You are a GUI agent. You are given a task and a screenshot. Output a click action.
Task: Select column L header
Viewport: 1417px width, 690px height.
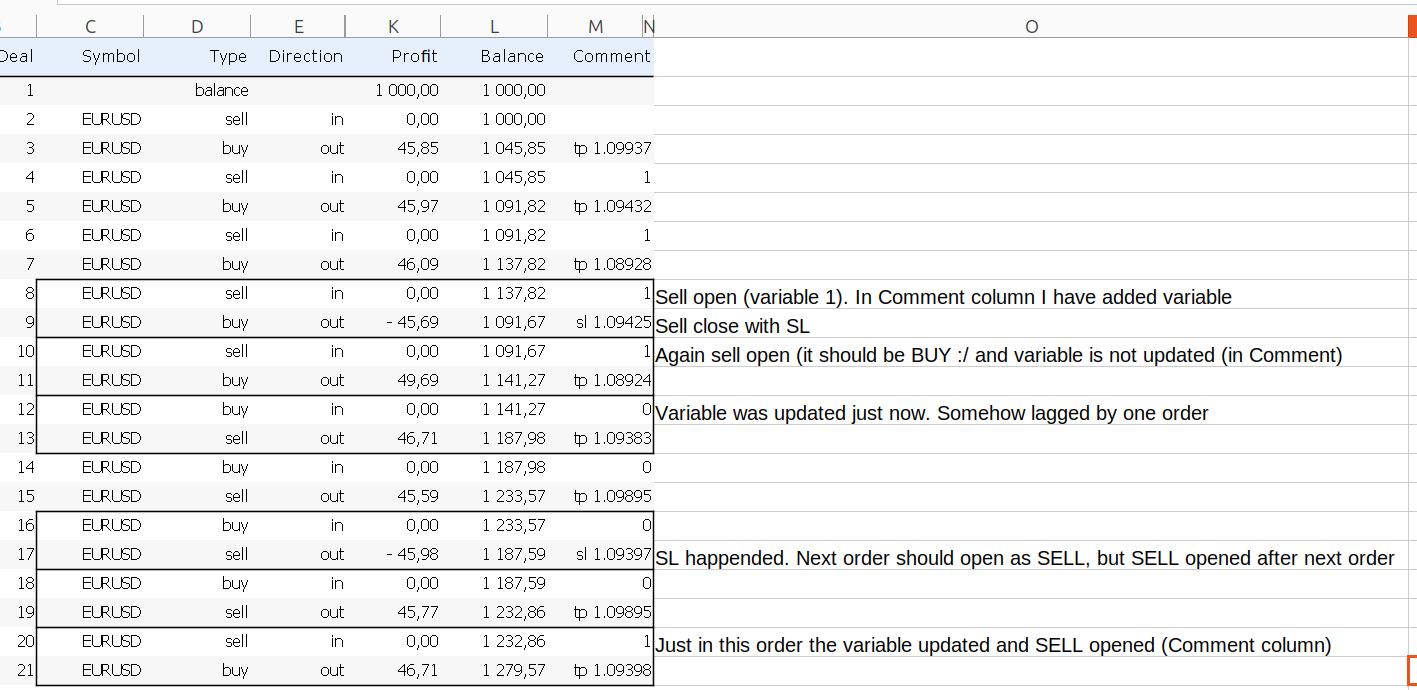(494, 27)
